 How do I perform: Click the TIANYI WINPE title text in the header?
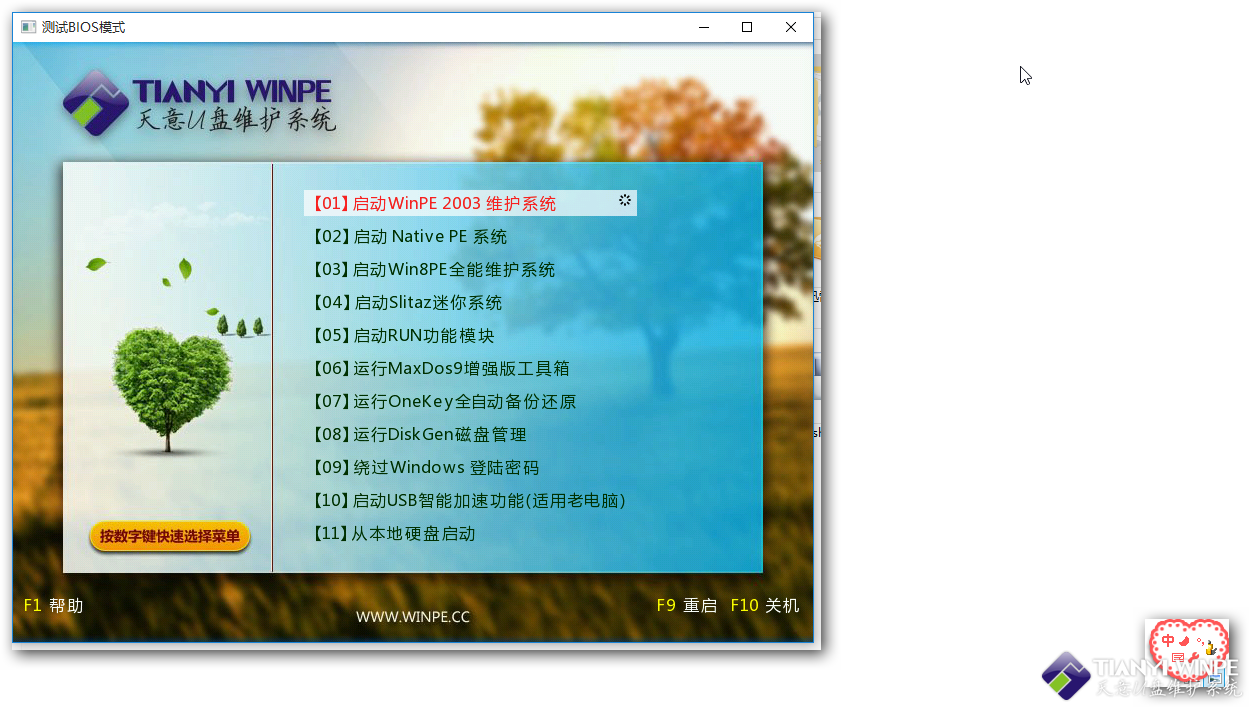point(232,93)
